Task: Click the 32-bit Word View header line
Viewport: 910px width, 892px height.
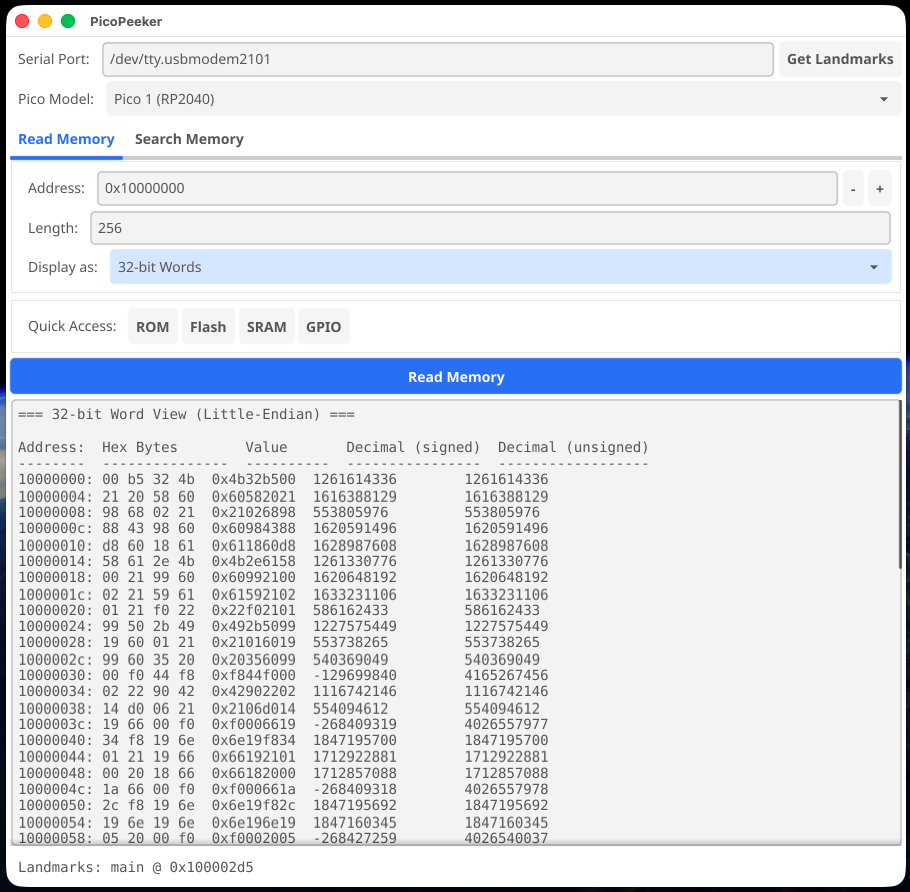Action: (x=186, y=414)
